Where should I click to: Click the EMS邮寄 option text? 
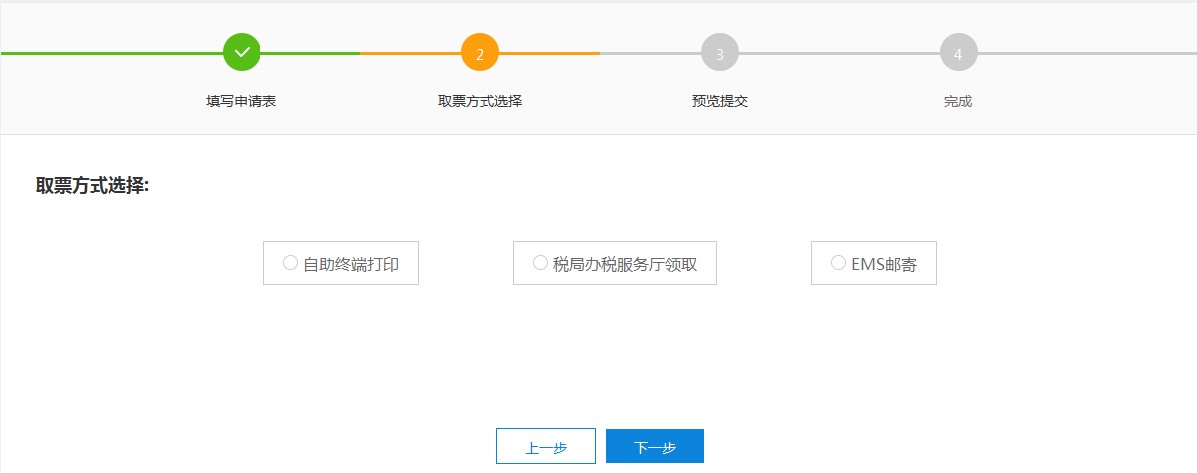(884, 264)
